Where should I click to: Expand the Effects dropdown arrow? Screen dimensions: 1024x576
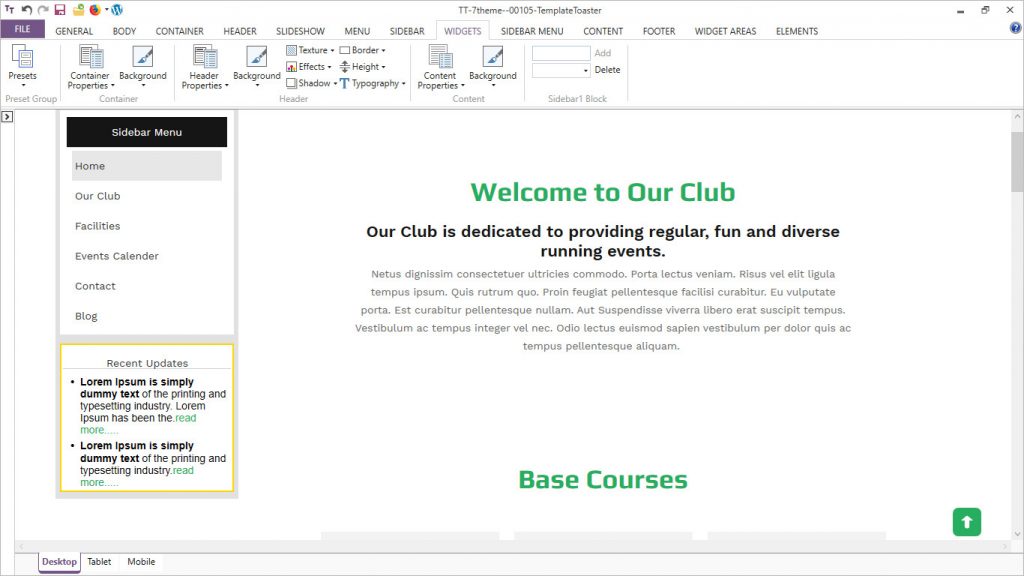329,67
